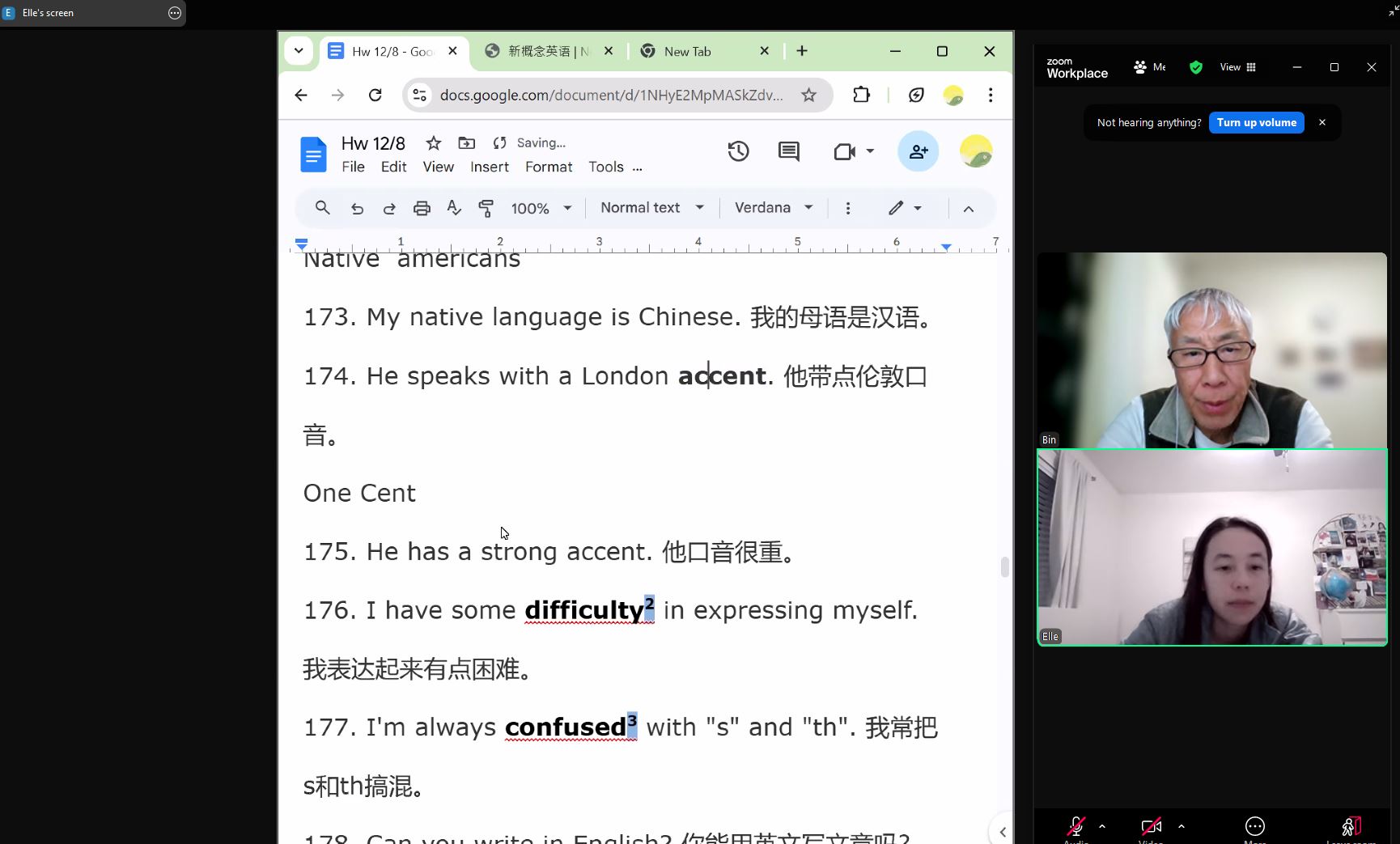Viewport: 1400px width, 844px height.
Task: Go back to the previous page
Action: click(300, 95)
